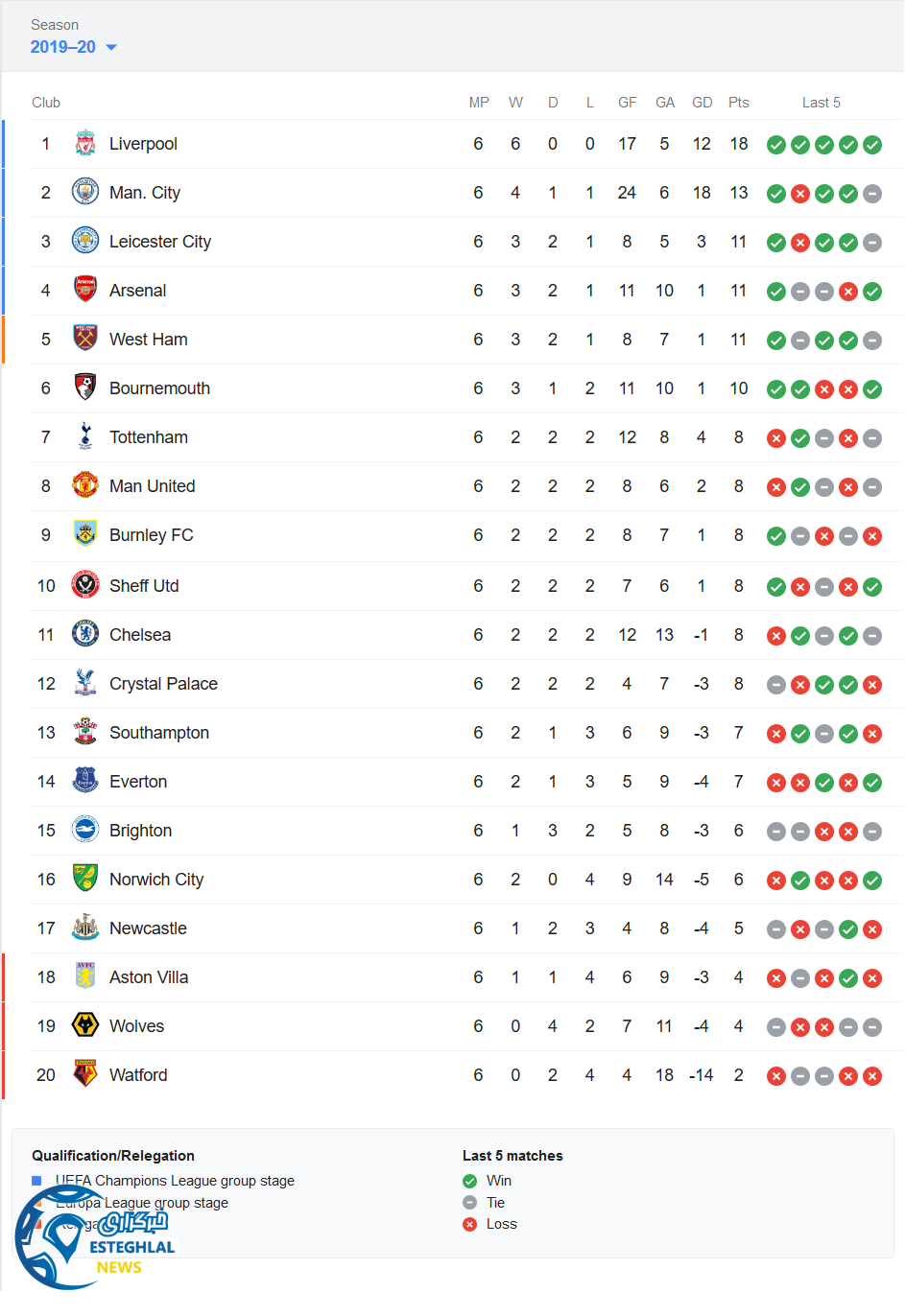Click the Chelsea club crest
905x1316 pixels.
85,634
